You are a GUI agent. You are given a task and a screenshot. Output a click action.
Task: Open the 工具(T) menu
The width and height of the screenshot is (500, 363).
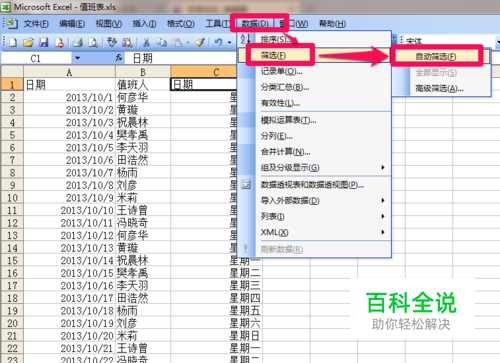click(217, 24)
